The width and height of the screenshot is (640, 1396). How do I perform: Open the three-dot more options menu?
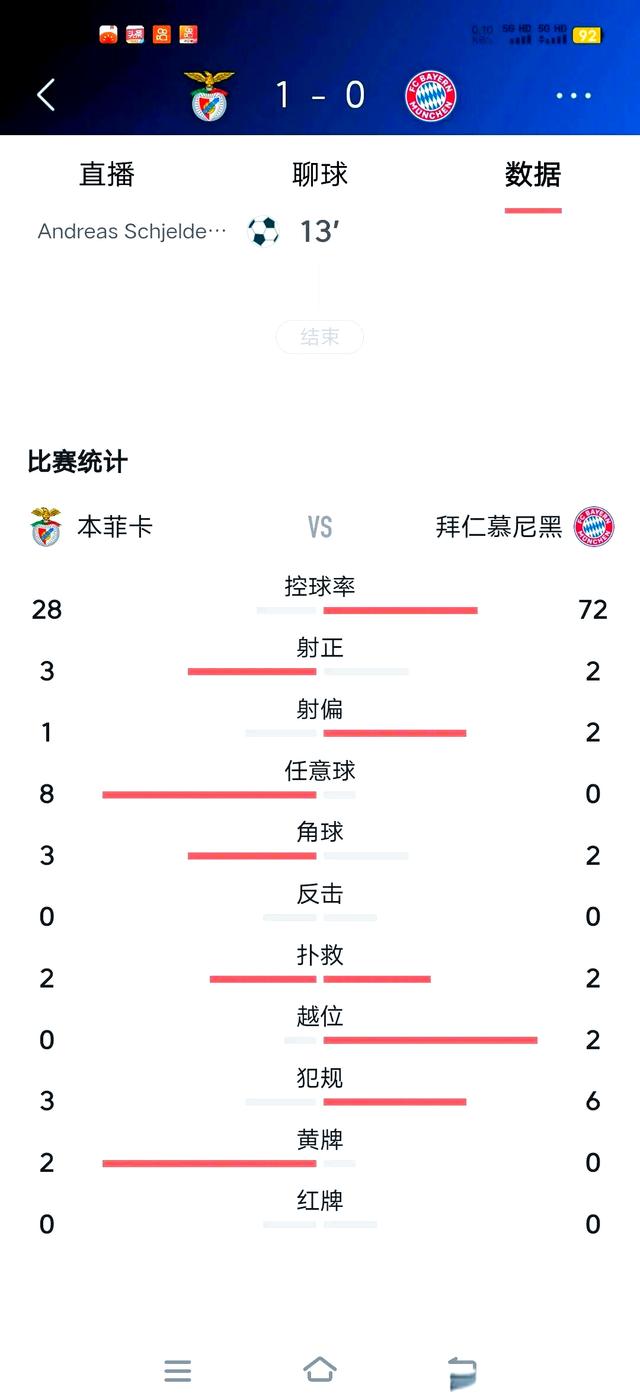(x=573, y=95)
